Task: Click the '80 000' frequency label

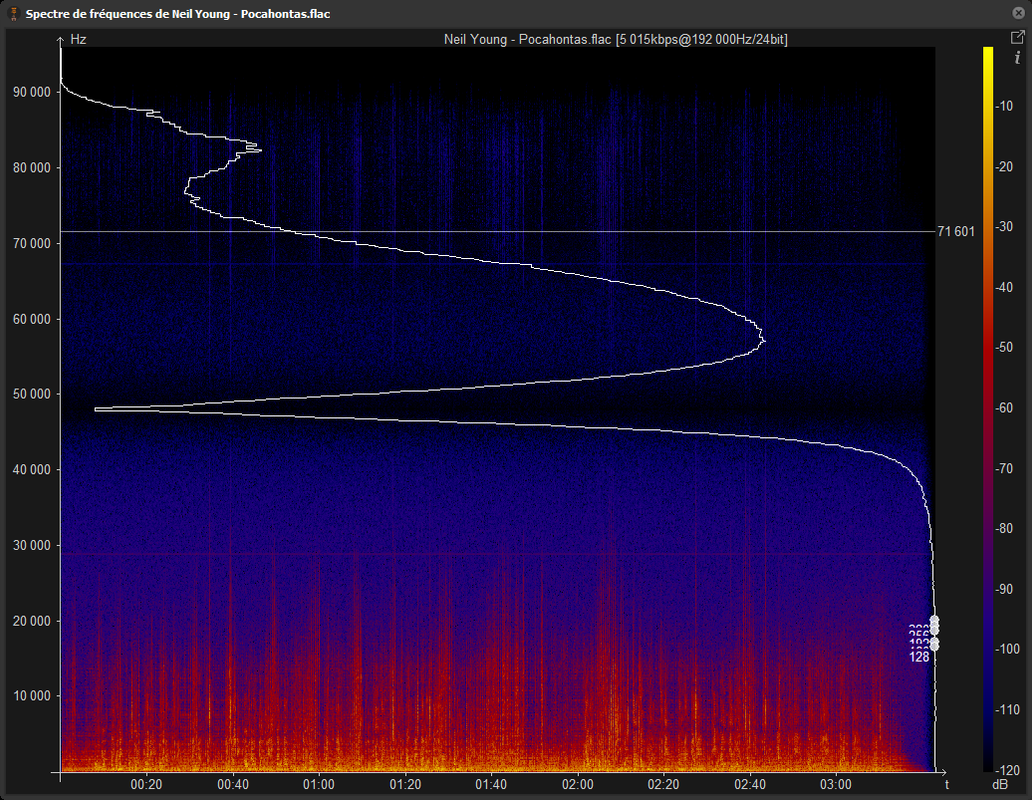Action: 32,168
